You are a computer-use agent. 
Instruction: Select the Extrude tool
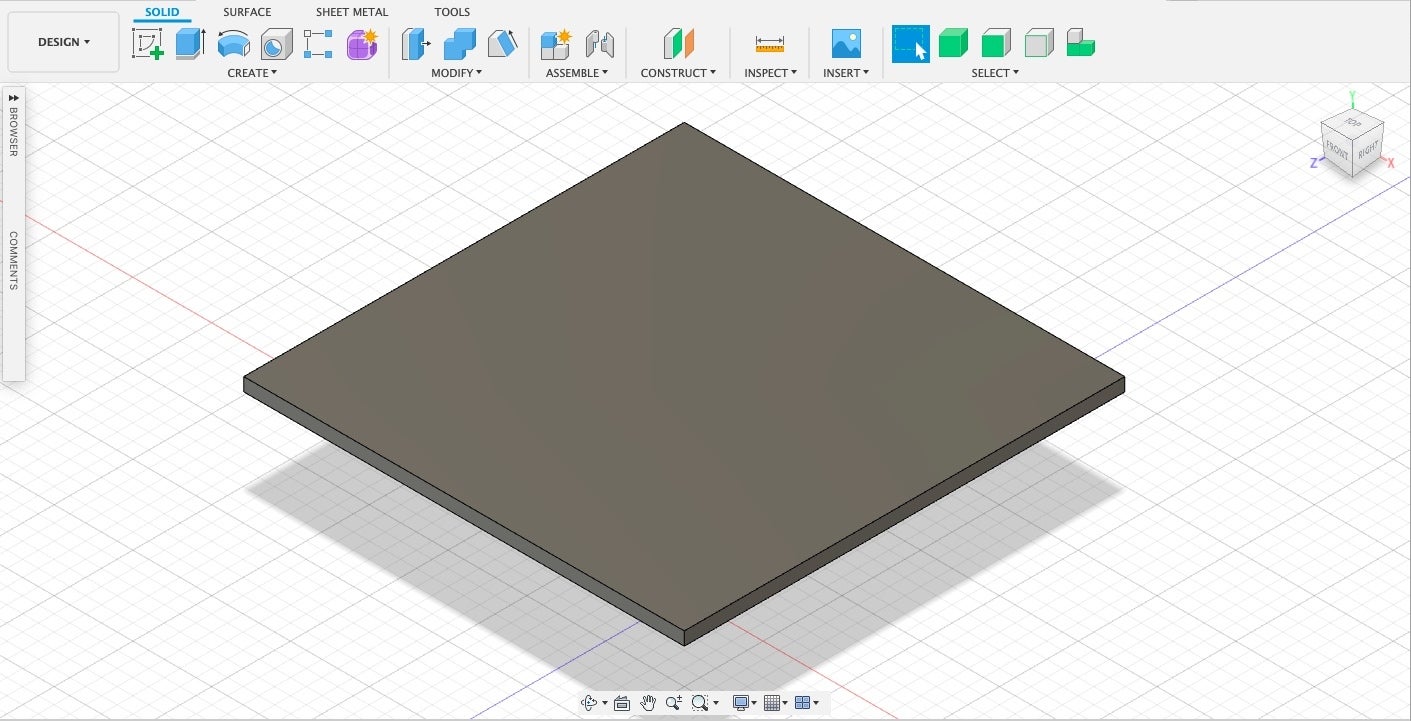click(x=190, y=44)
